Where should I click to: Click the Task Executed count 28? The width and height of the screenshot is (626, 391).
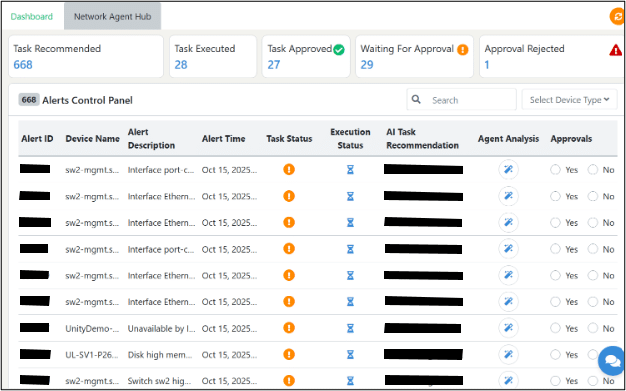click(181, 65)
